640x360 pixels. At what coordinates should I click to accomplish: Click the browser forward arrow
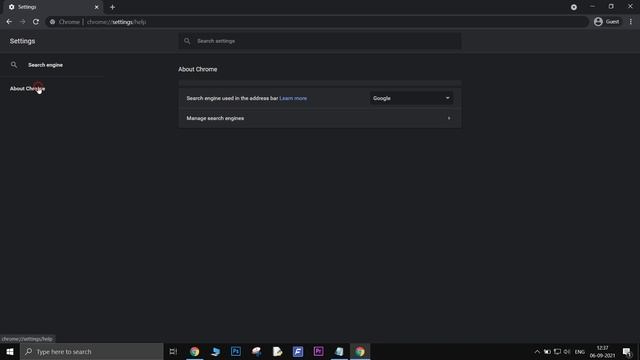pyautogui.click(x=22, y=22)
